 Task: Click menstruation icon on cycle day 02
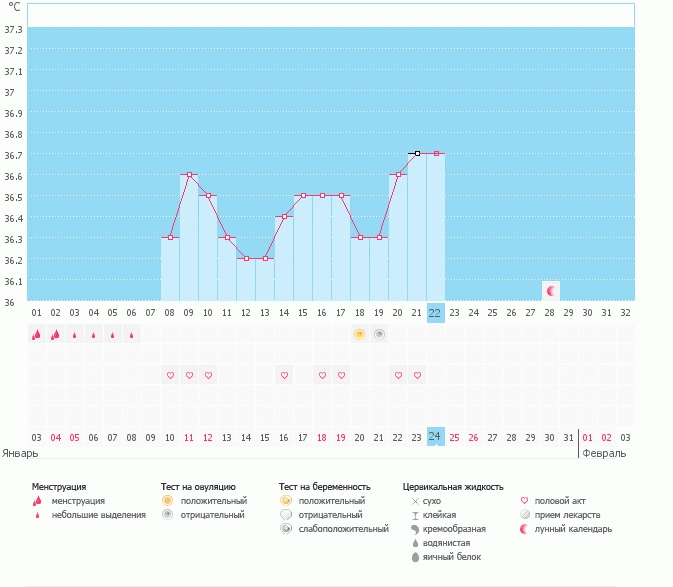(x=55, y=334)
